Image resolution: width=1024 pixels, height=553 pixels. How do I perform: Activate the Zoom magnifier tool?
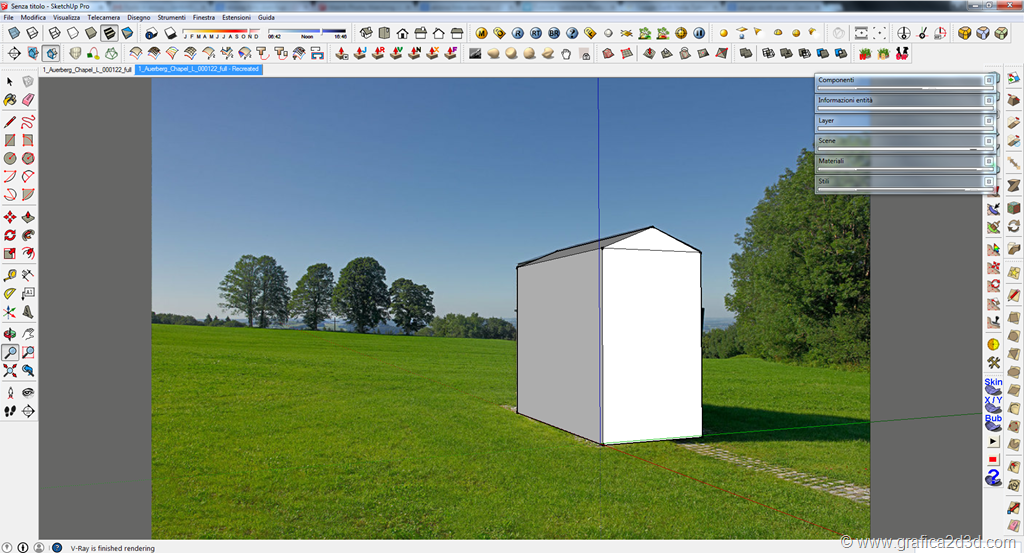point(10,352)
